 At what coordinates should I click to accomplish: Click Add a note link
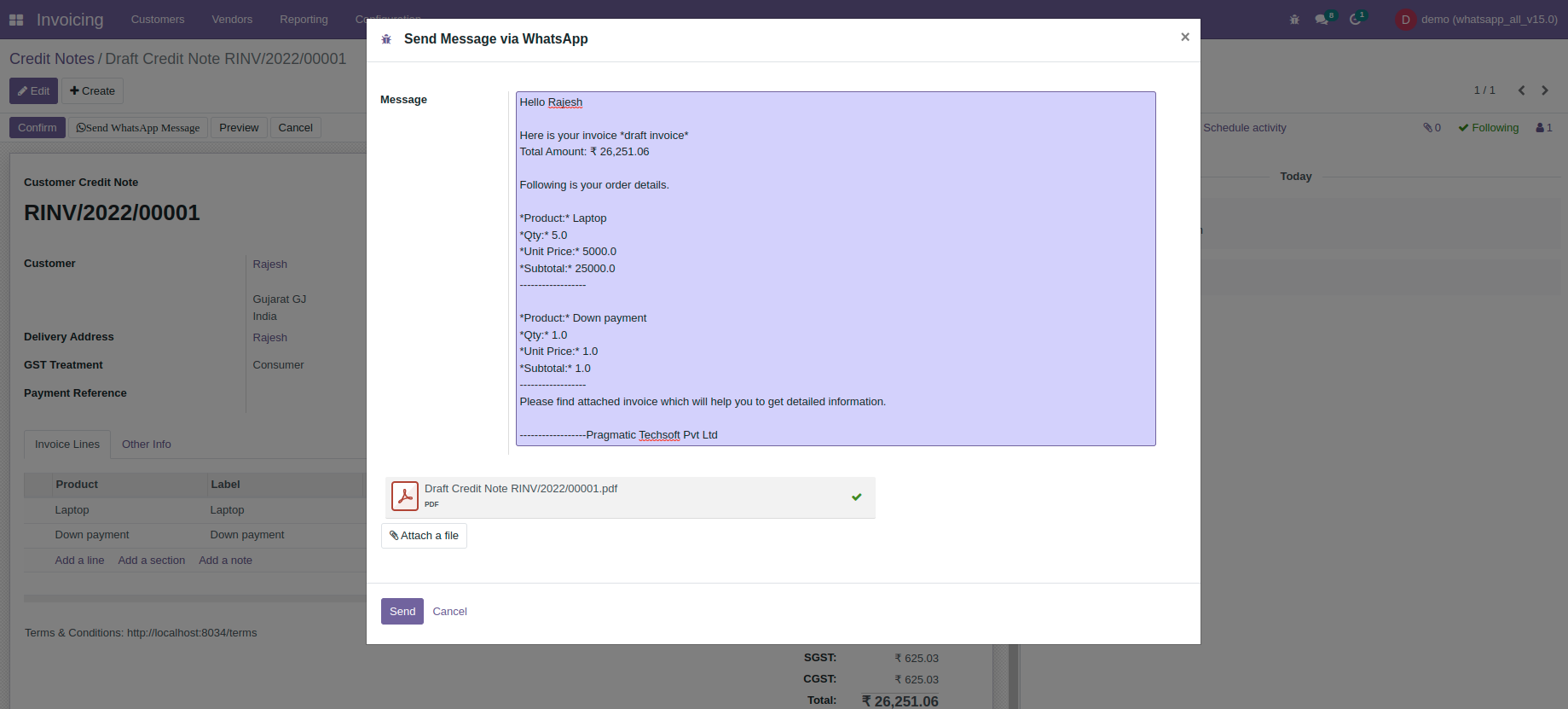point(225,561)
